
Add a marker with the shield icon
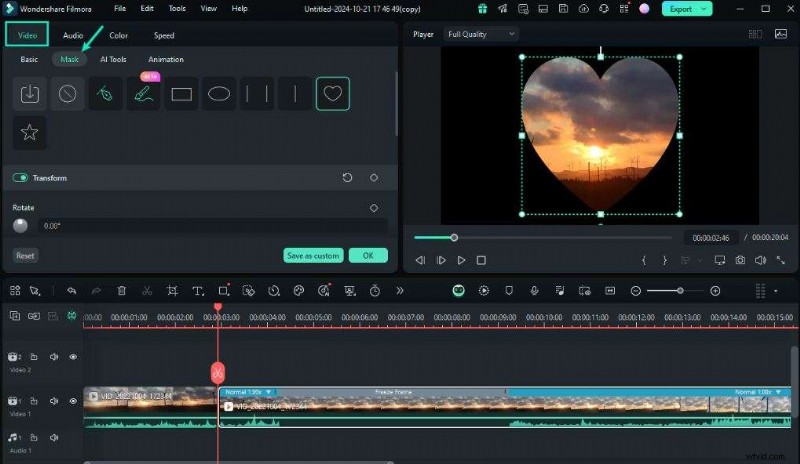click(x=509, y=290)
